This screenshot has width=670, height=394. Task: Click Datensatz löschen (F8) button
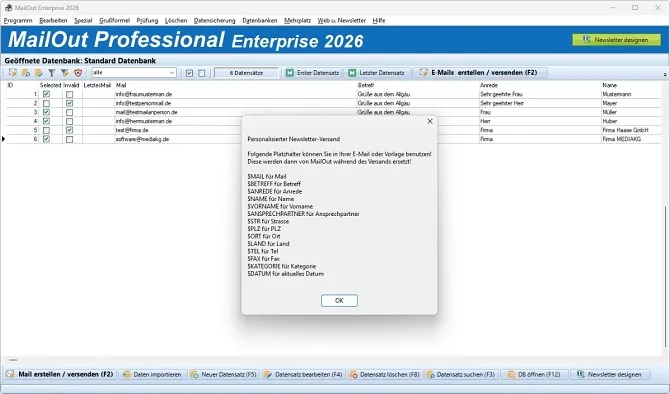(x=385, y=375)
